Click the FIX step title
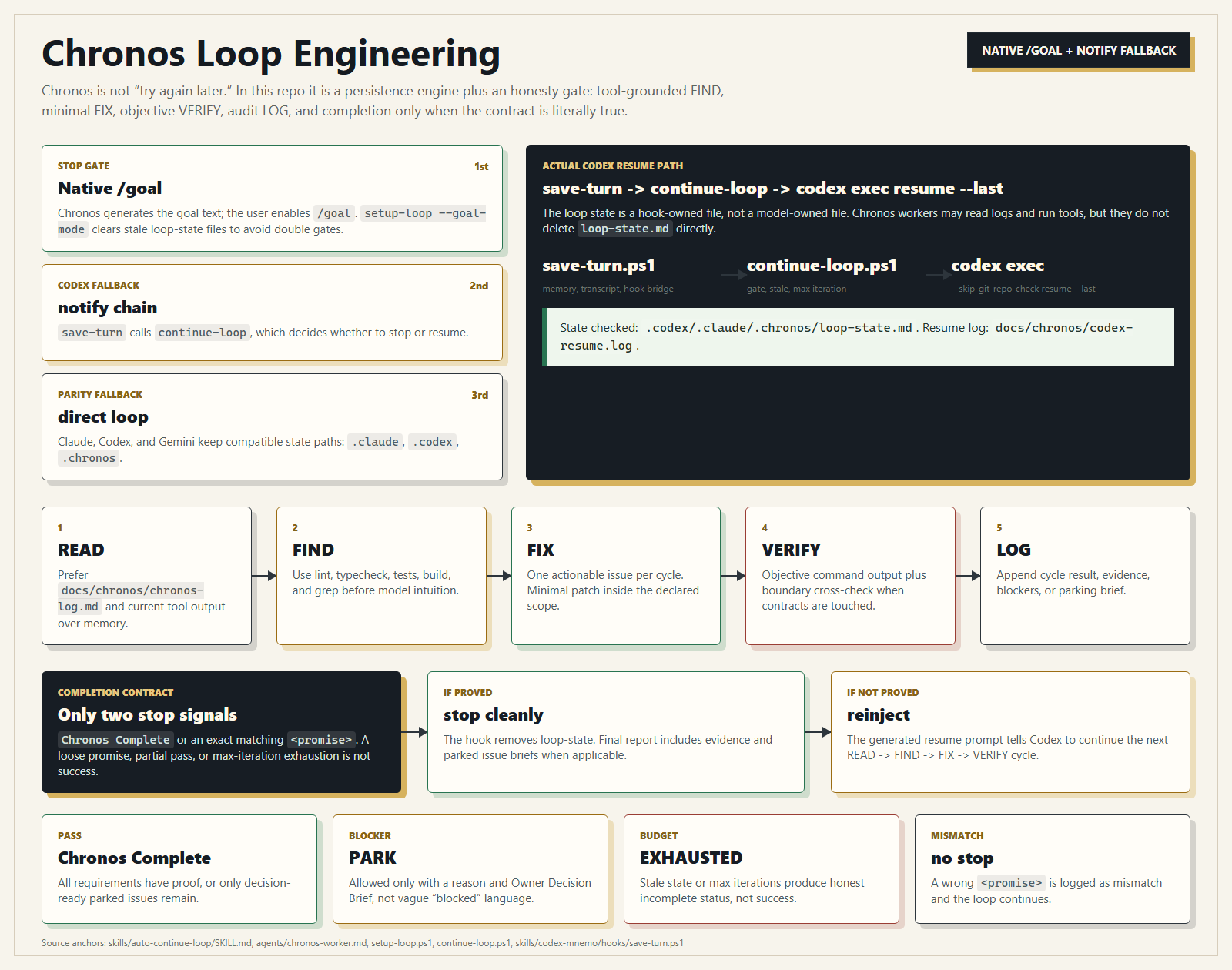Viewport: 1232px width, 970px height. tap(540, 550)
